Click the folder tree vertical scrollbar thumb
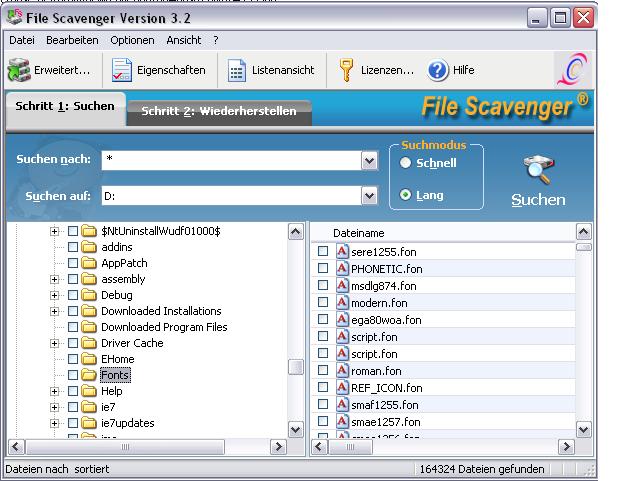Viewport: 642px width, 481px height. coord(296,367)
